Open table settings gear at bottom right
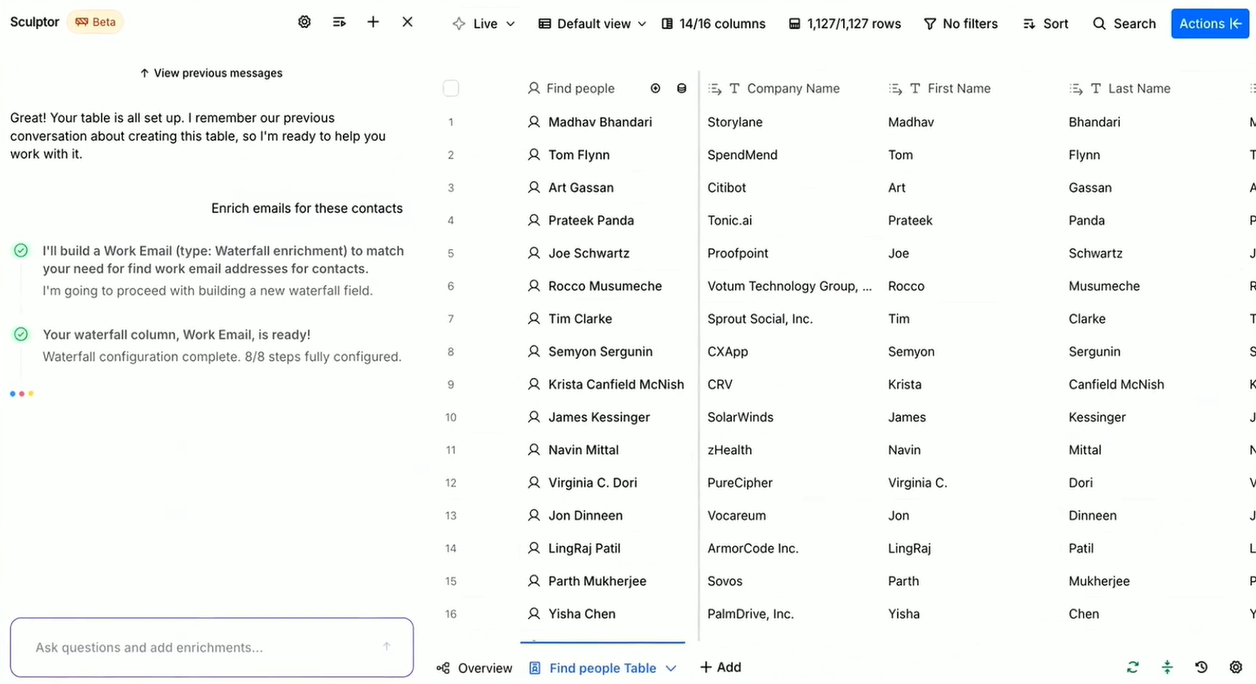The image size is (1256, 684). point(1236,667)
